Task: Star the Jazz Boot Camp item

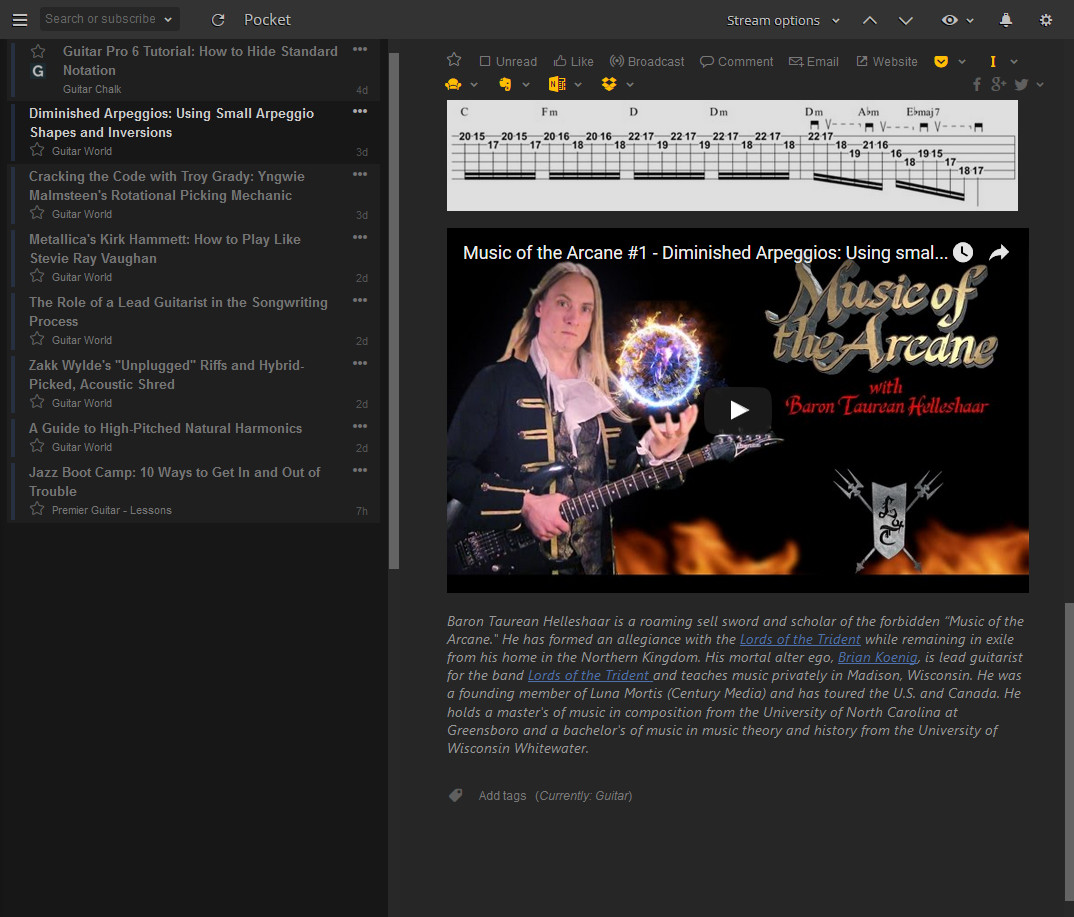Action: click(37, 509)
